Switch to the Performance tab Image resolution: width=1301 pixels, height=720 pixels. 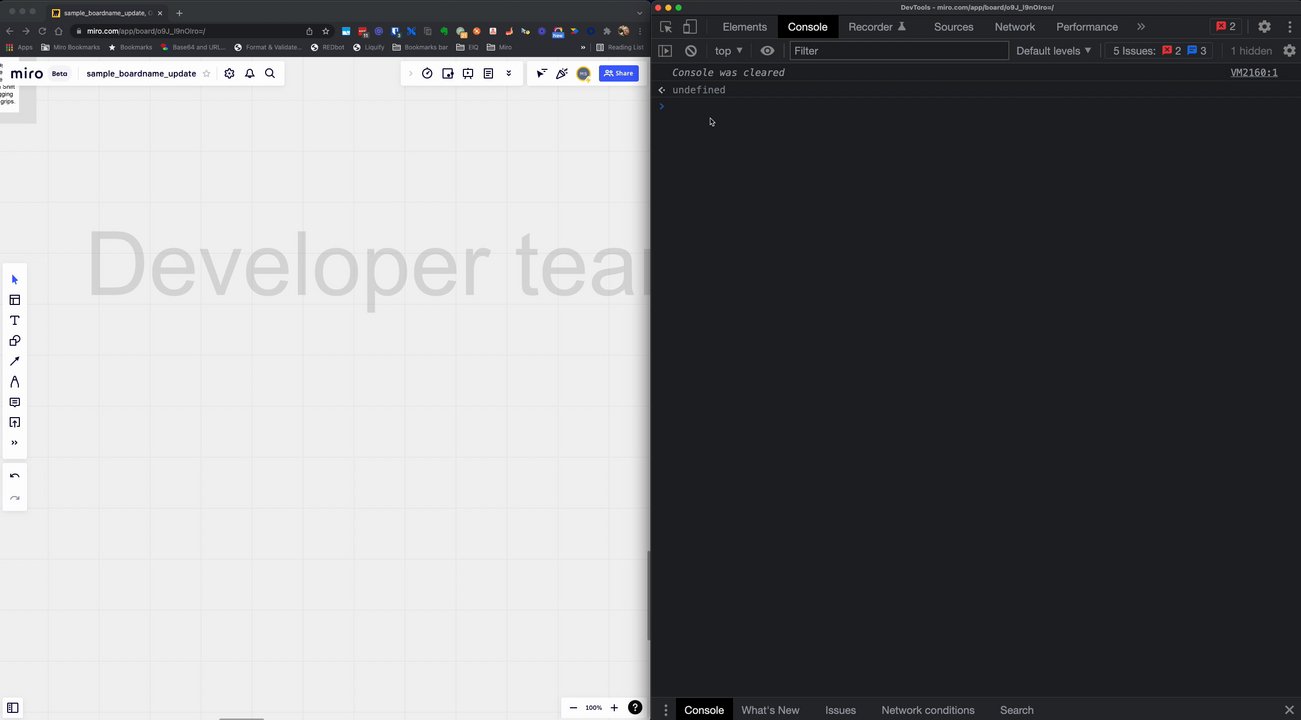pyautogui.click(x=1087, y=27)
